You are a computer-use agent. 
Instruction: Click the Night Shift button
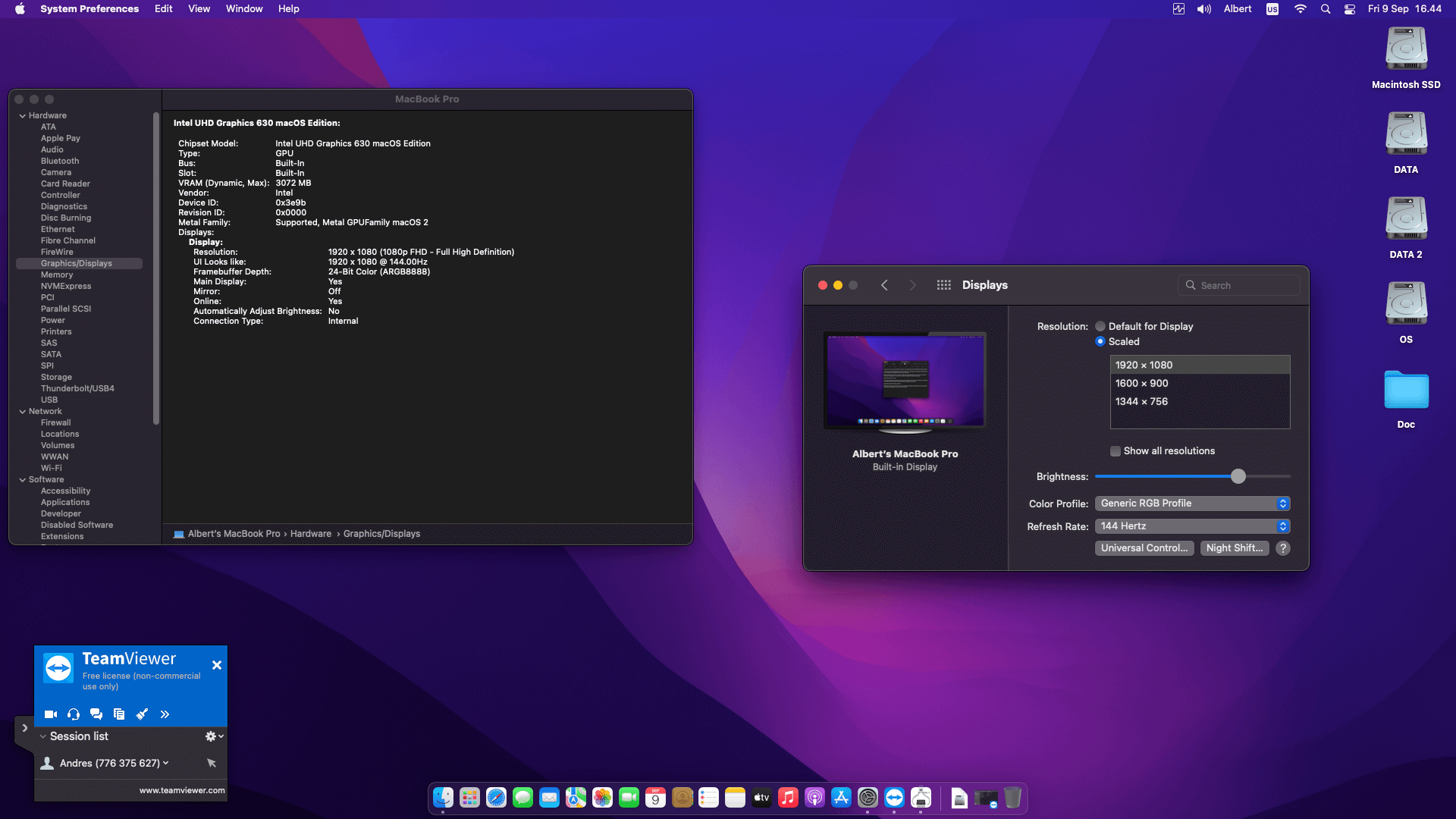click(x=1235, y=548)
